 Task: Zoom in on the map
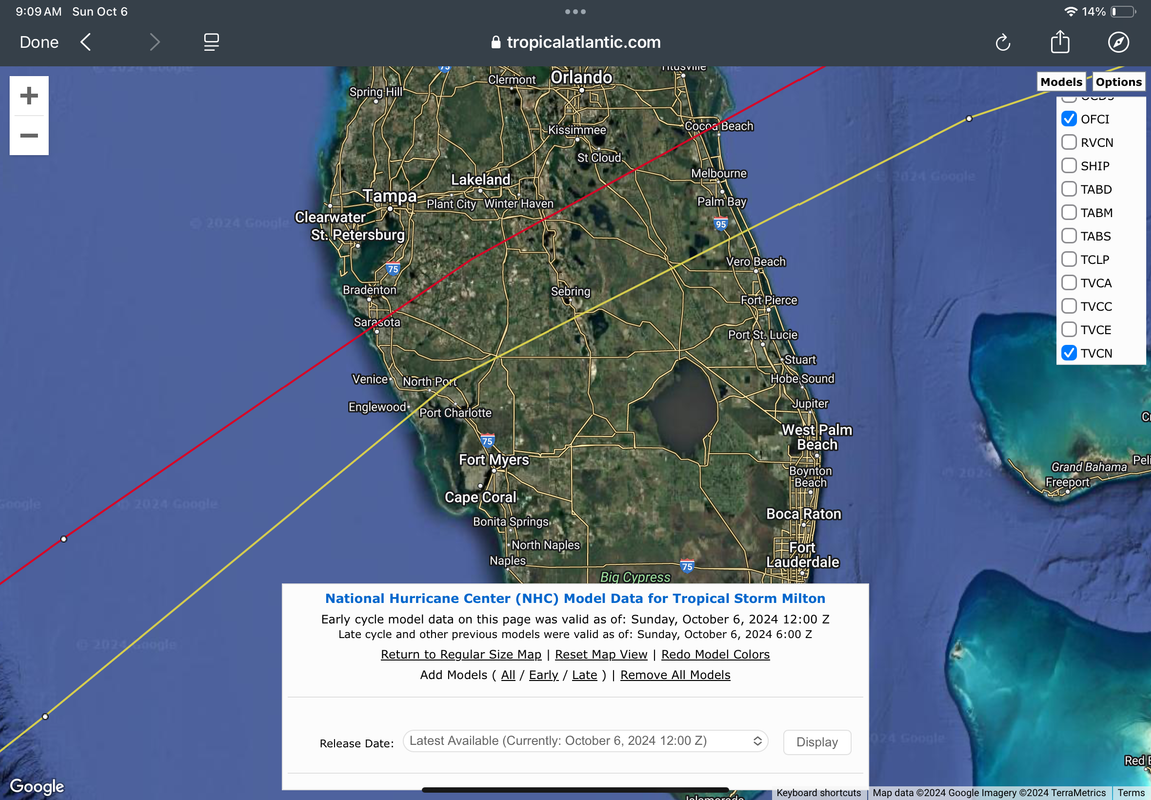[29, 95]
